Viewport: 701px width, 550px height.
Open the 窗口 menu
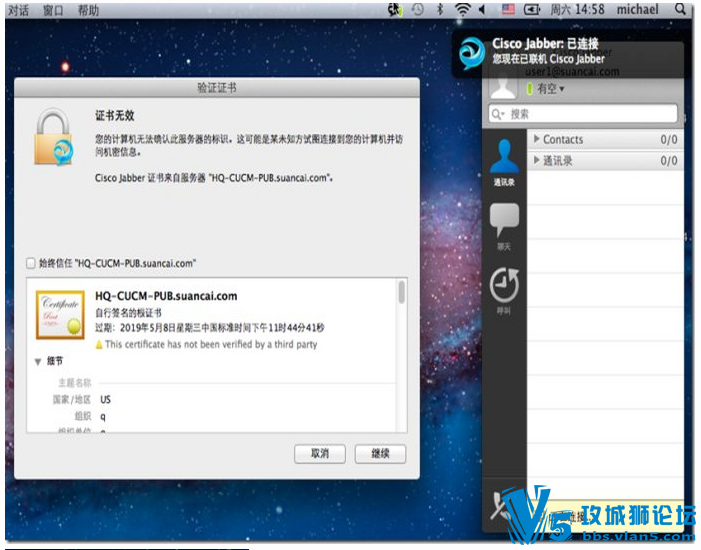coord(53,10)
